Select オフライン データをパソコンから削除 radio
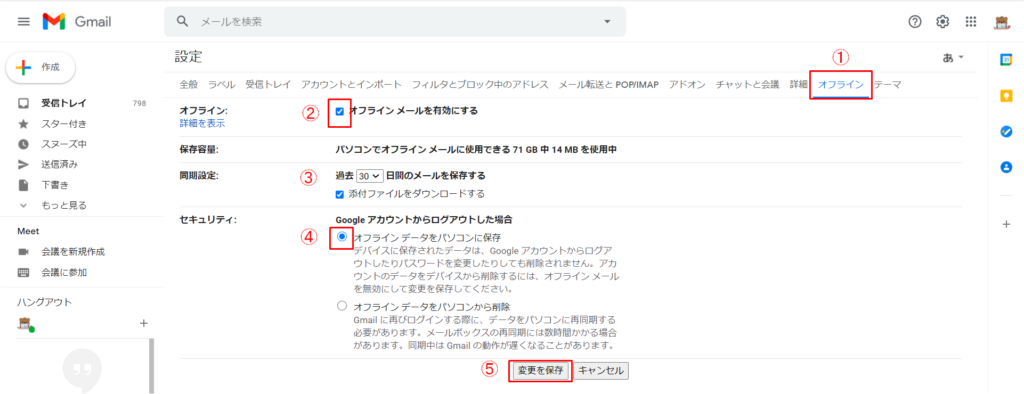The width and height of the screenshot is (1024, 394). coord(342,306)
